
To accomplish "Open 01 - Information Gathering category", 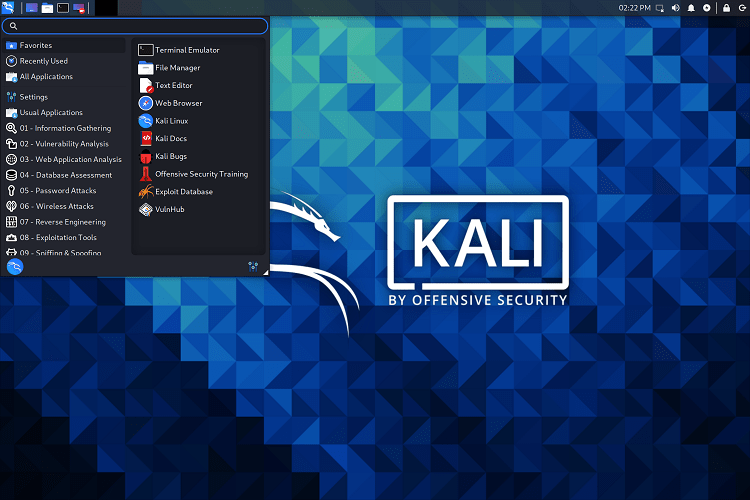I will point(65,128).
